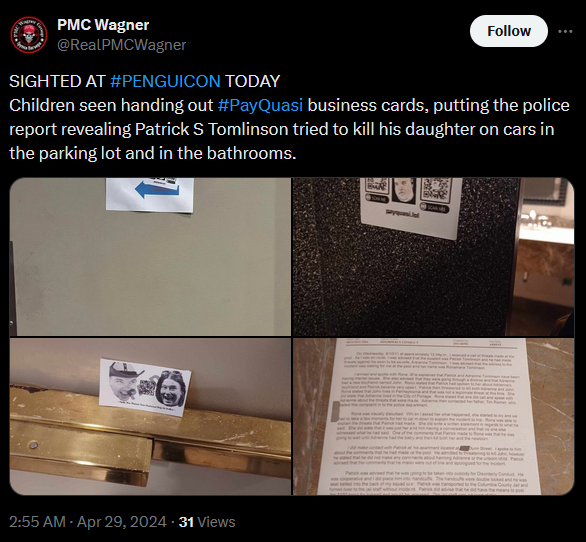Screen dimensions: 586x542
Task: Click the tweet text body
Action: (289, 117)
